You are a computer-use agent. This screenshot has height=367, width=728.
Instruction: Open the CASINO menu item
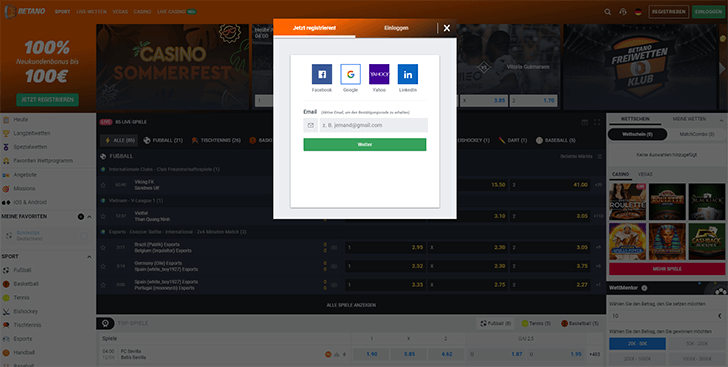click(x=143, y=12)
